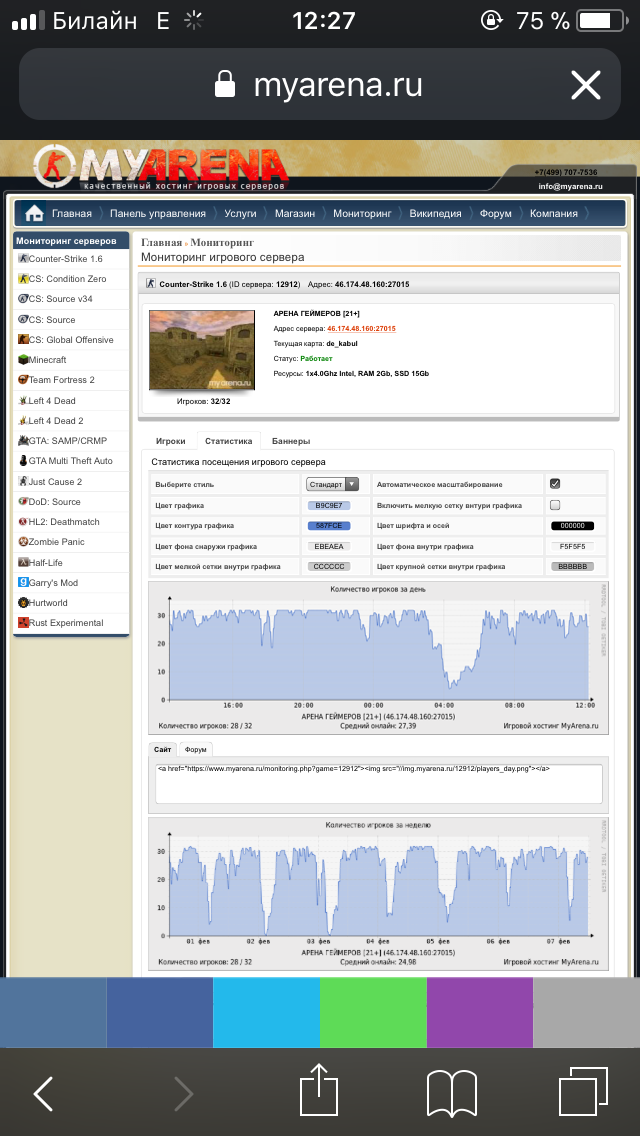Image resolution: width=640 pixels, height=1136 pixels.
Task: Click the players per week graph
Action: 378,893
